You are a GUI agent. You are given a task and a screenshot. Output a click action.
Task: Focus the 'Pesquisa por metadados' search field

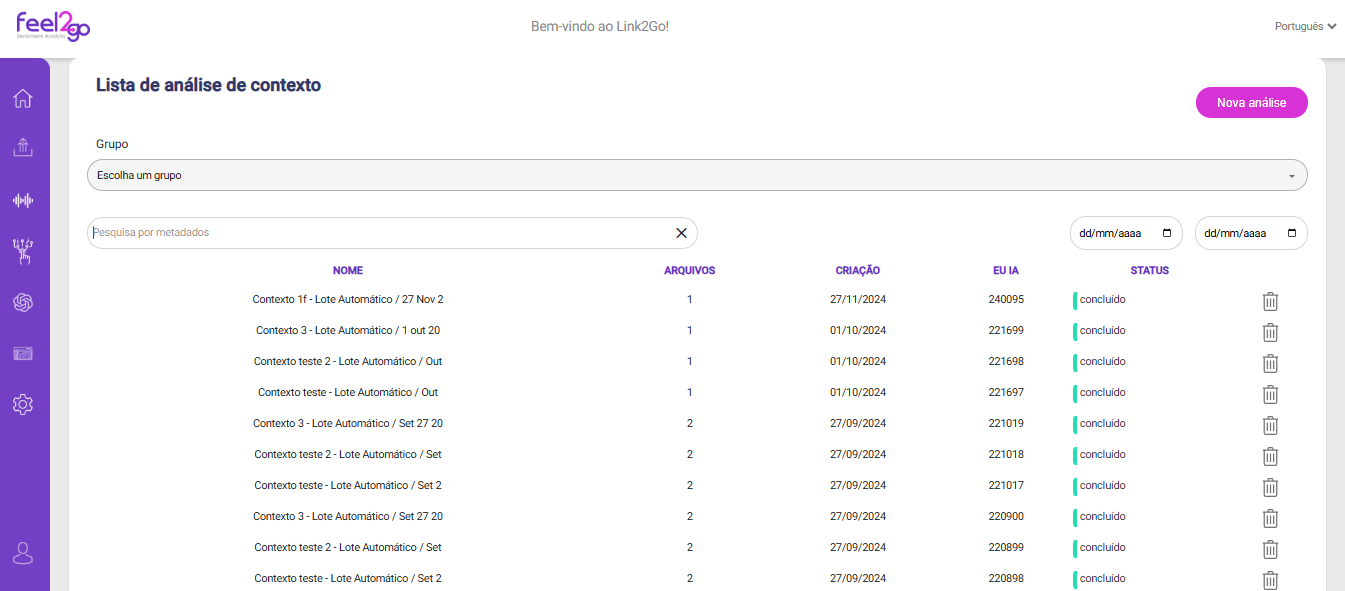pos(392,233)
